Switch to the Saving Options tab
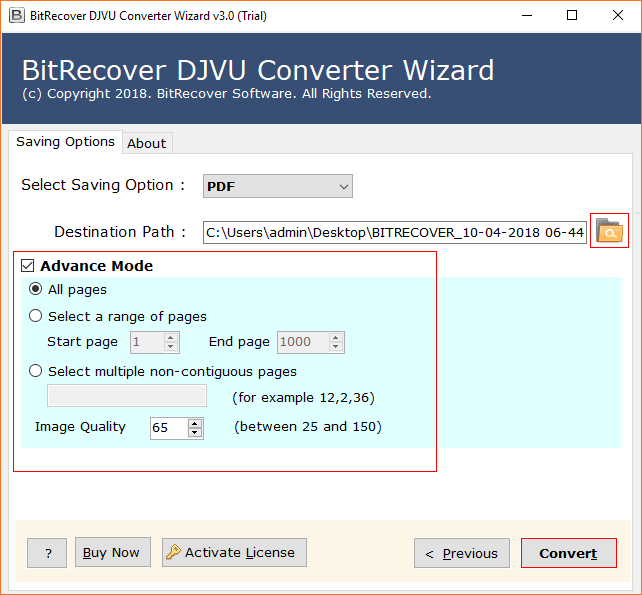Screen dimensions: 642x595 tap(66, 142)
